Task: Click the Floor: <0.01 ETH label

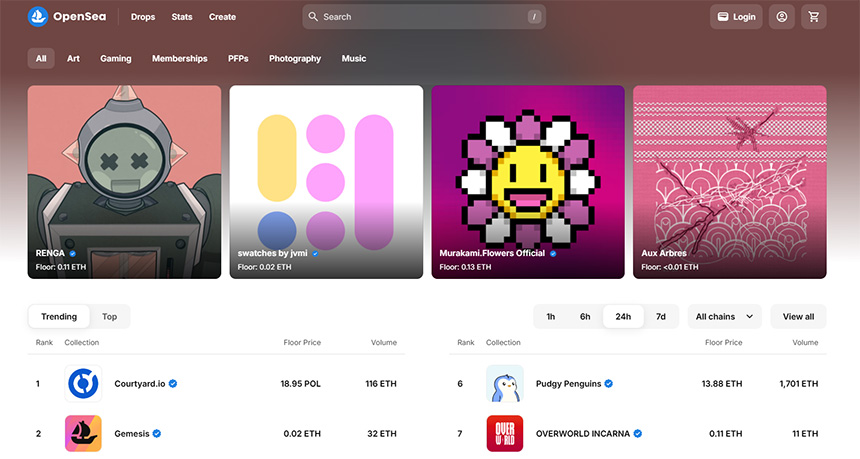Action: point(670,267)
